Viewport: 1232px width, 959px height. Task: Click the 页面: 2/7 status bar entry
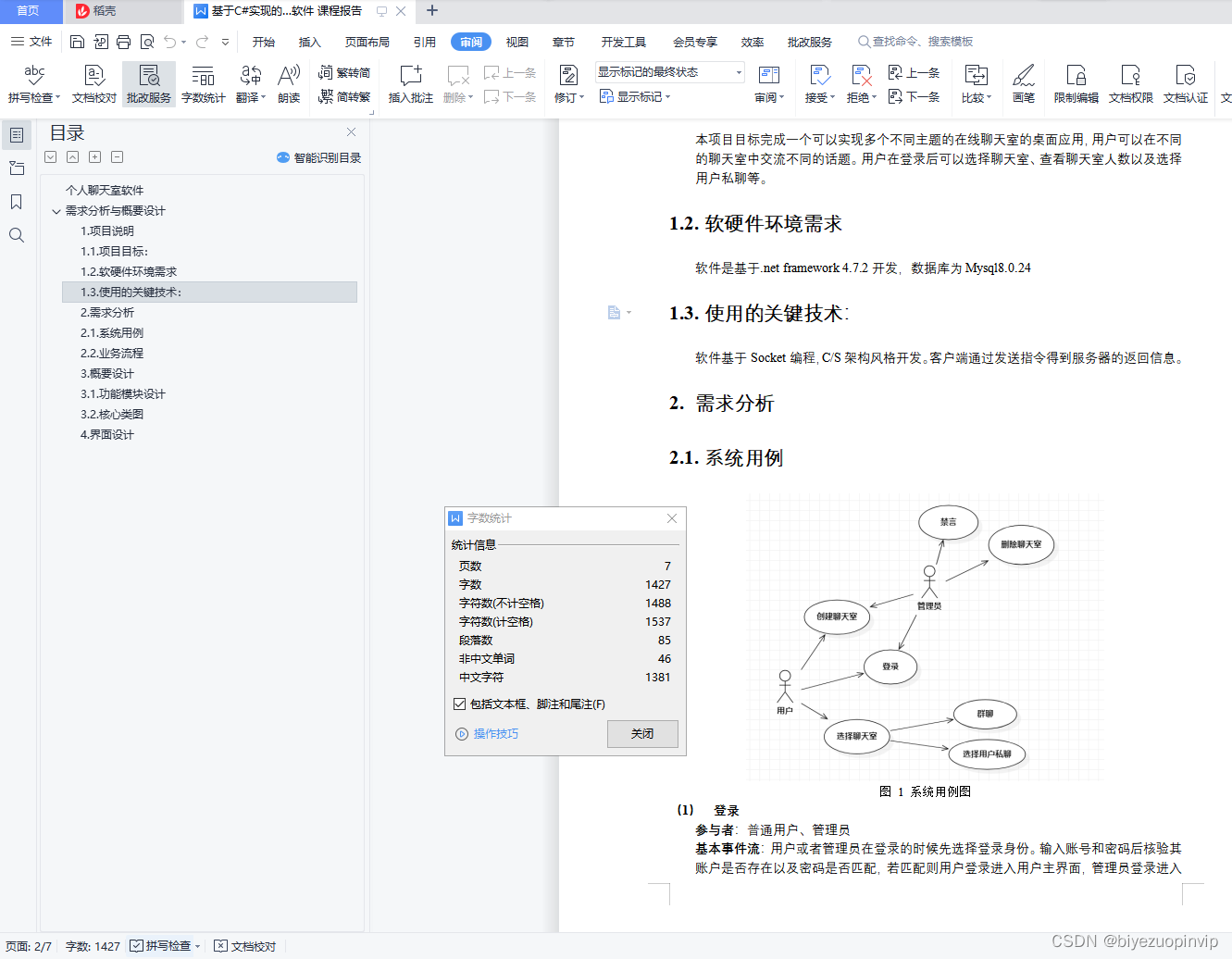point(29,946)
